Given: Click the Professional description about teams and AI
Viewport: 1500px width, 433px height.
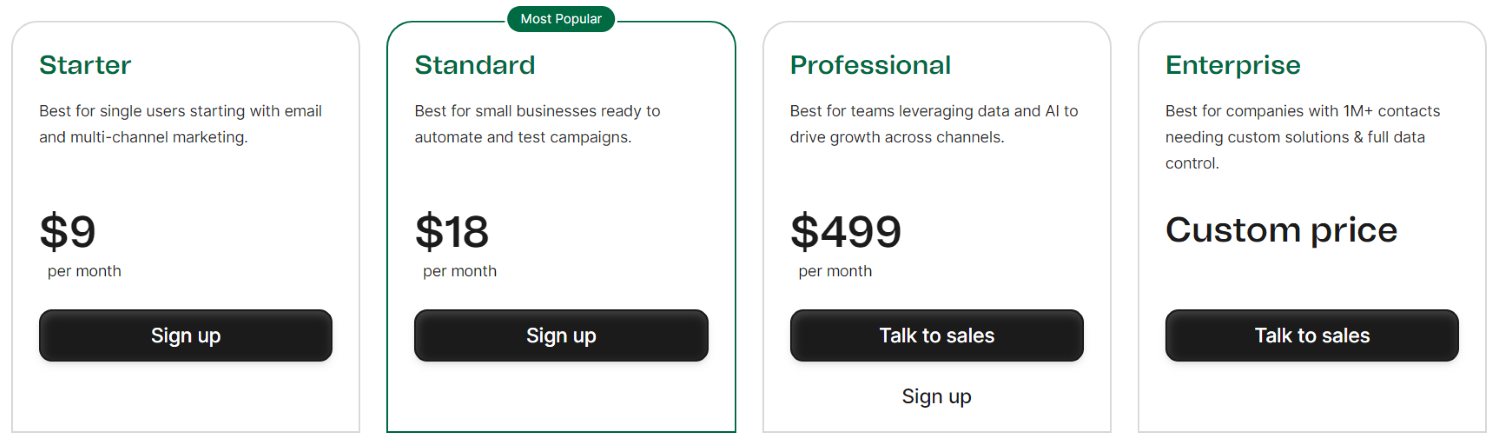Looking at the screenshot, I should pos(934,124).
